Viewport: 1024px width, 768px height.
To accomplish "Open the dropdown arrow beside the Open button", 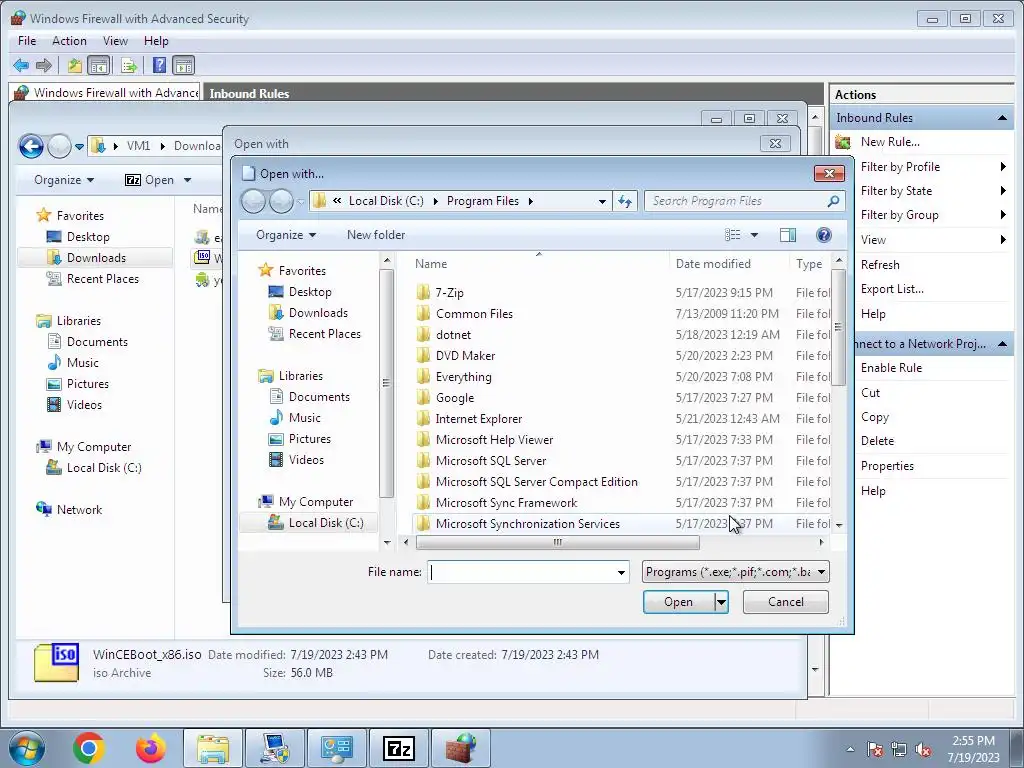I will click(x=721, y=602).
